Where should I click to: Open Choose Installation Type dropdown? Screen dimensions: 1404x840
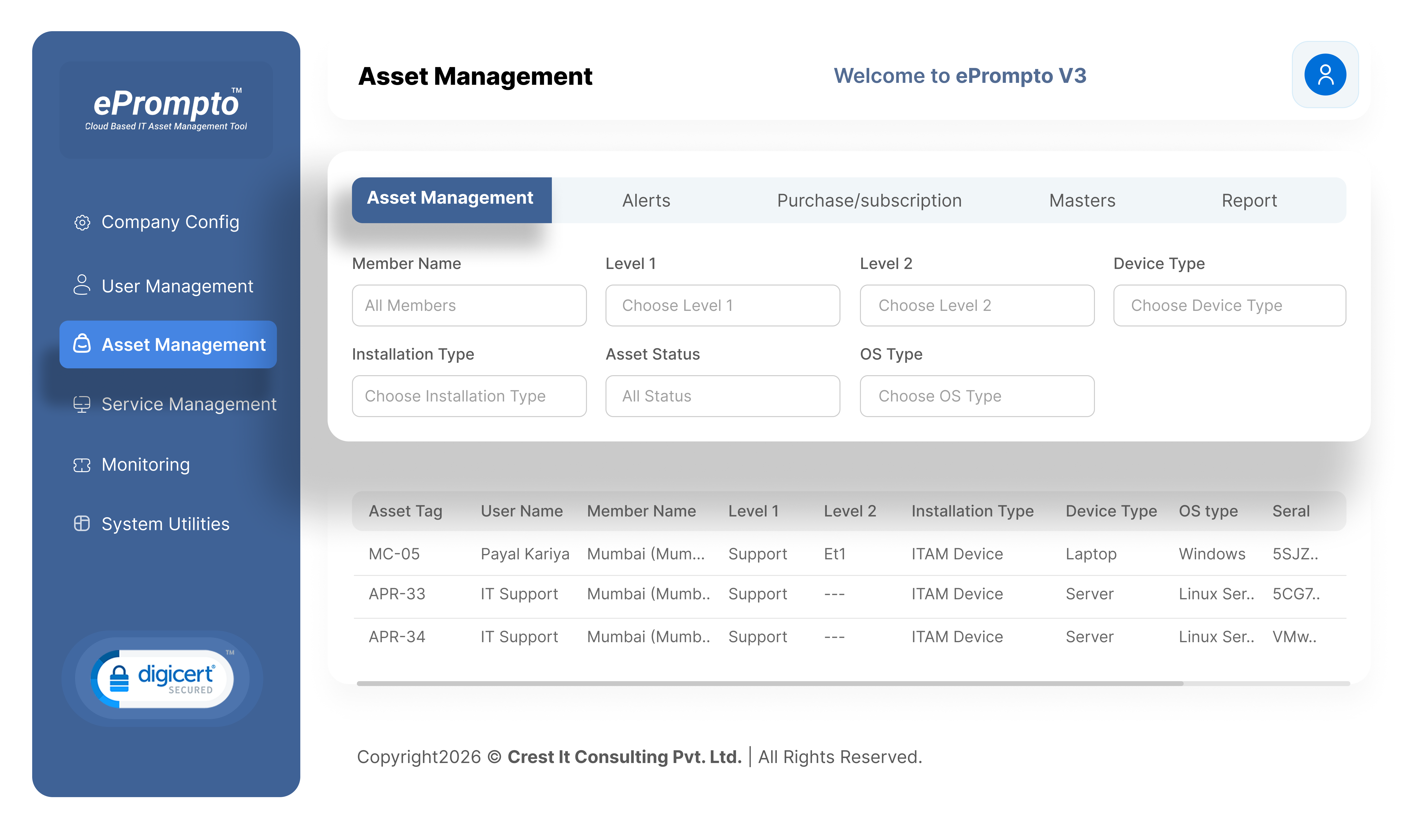[x=469, y=396]
